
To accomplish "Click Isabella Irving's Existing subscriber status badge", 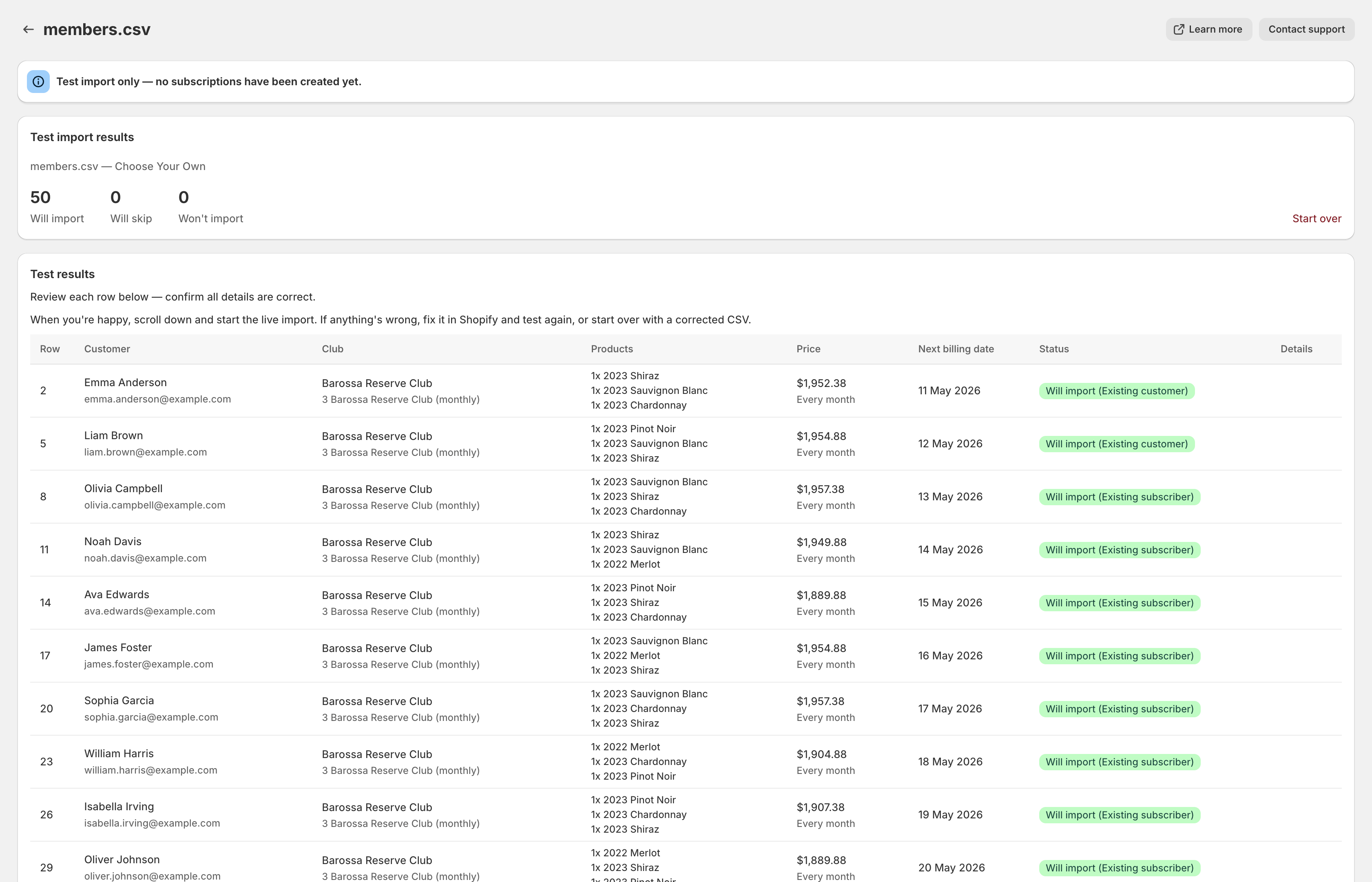I will [1120, 814].
